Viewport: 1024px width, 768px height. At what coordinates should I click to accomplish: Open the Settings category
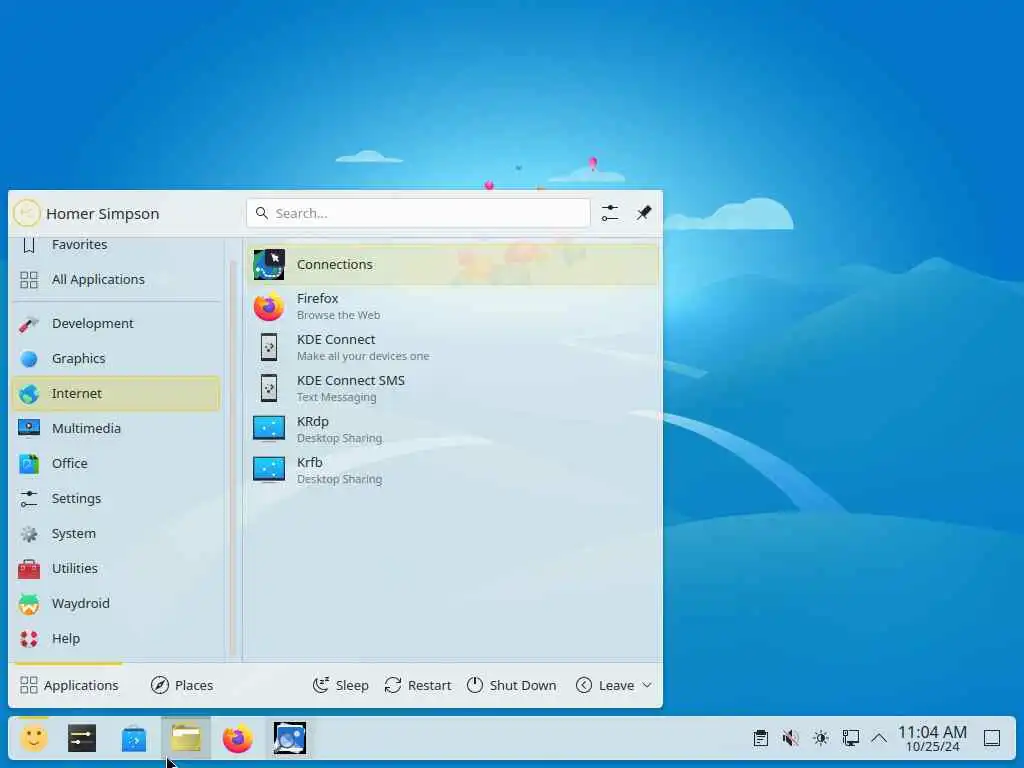point(116,499)
